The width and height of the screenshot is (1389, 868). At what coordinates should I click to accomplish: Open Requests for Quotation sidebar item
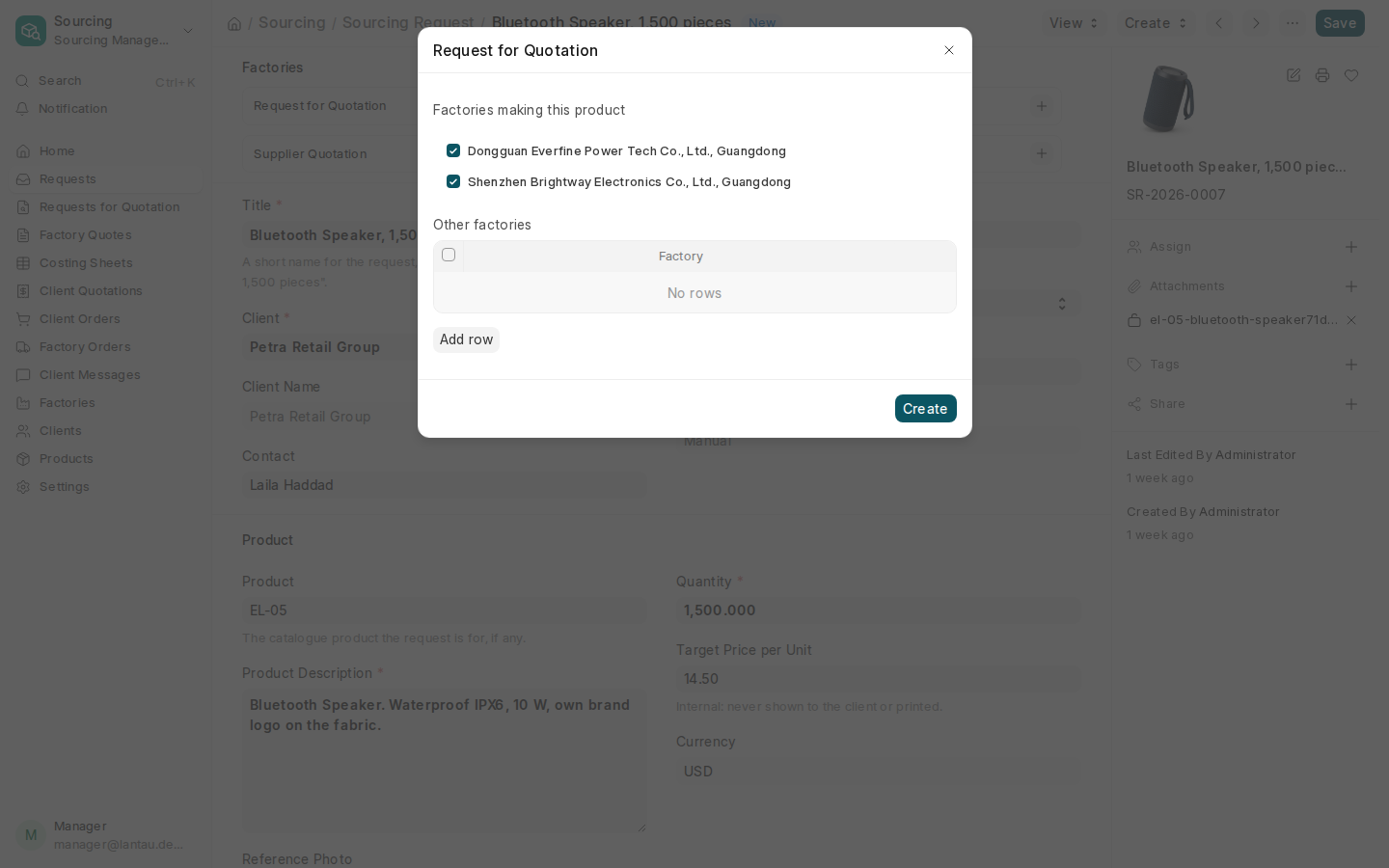[x=105, y=207]
